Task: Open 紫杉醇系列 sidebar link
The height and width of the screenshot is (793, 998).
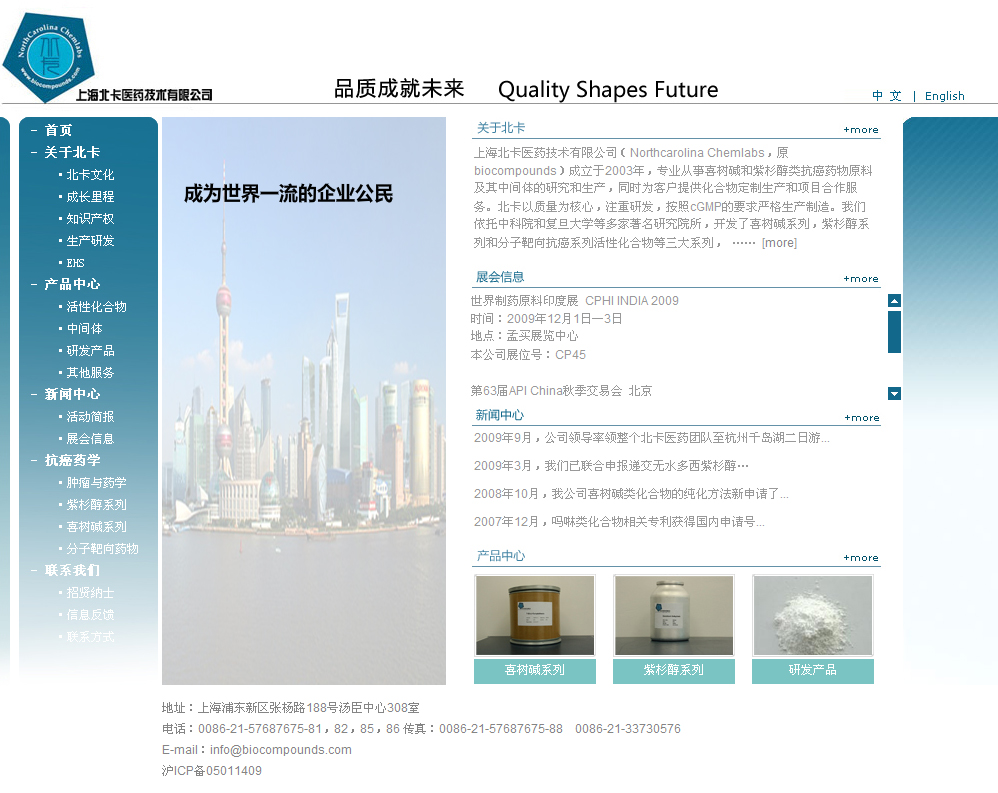Action: point(96,505)
